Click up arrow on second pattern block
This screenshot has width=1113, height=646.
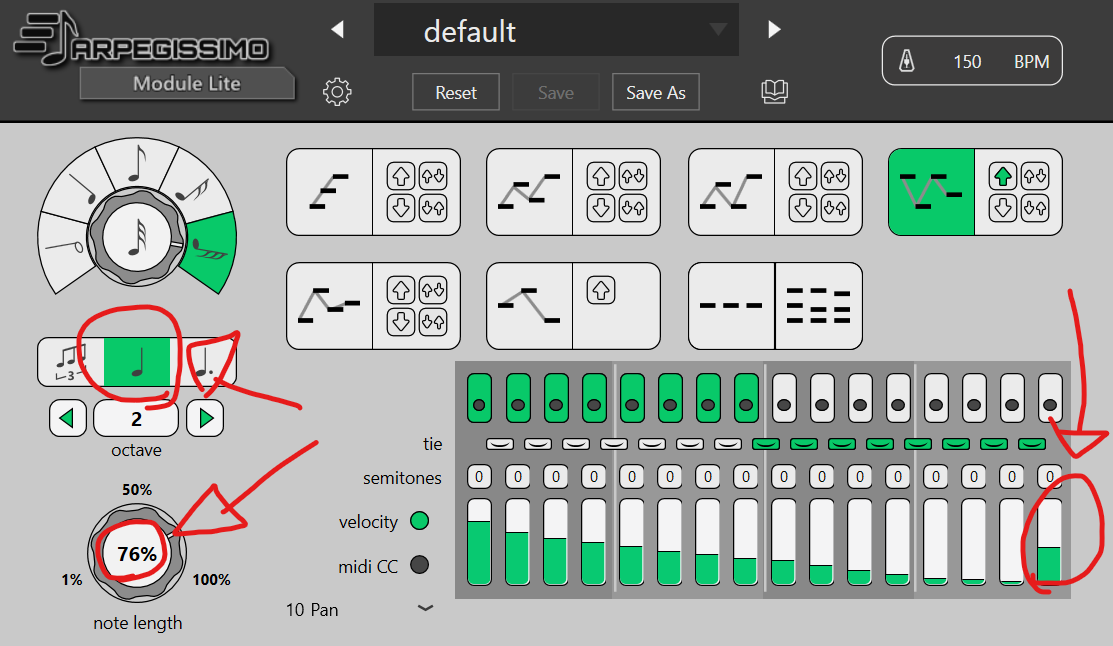(x=601, y=176)
